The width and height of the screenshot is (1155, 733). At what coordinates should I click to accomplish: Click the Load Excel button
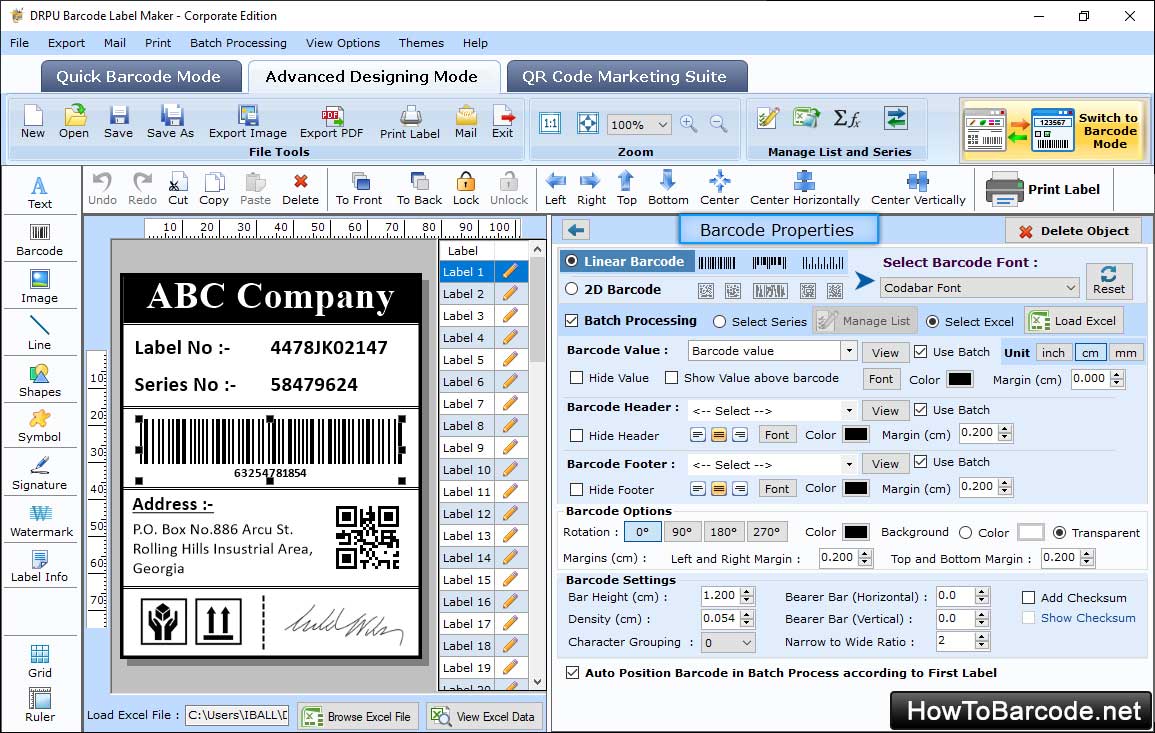[1074, 320]
